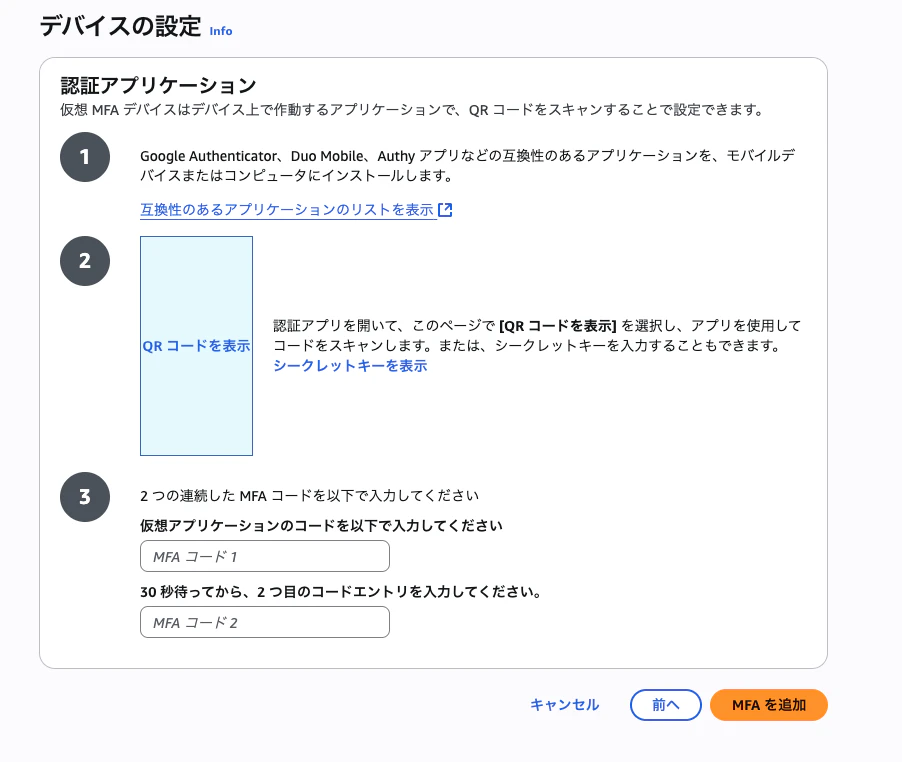Focus the MFA コード 2 input field
Viewport: 902px width, 762px height.
click(x=265, y=622)
